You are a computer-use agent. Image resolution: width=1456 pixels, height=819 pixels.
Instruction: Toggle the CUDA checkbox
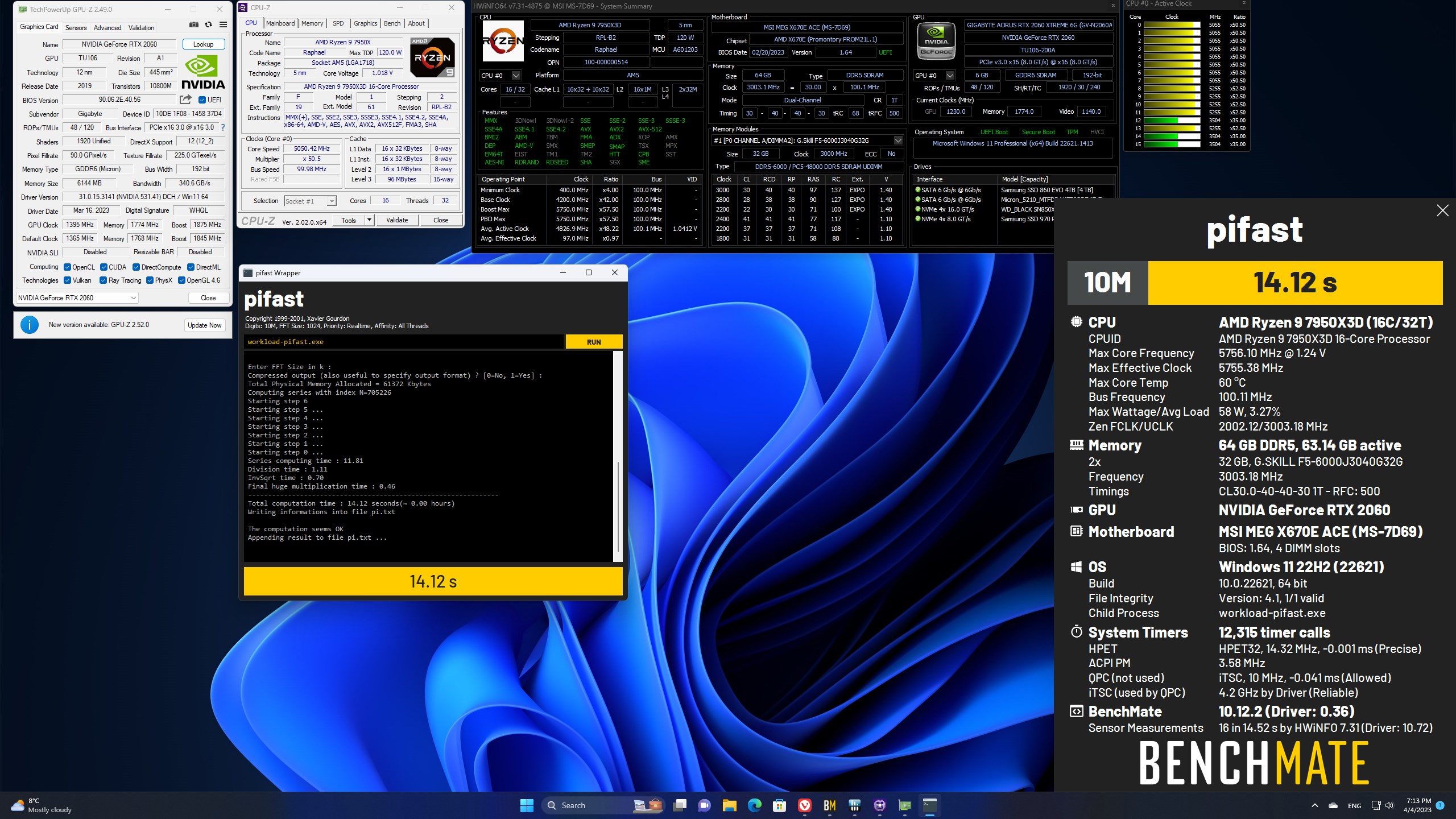click(x=104, y=267)
